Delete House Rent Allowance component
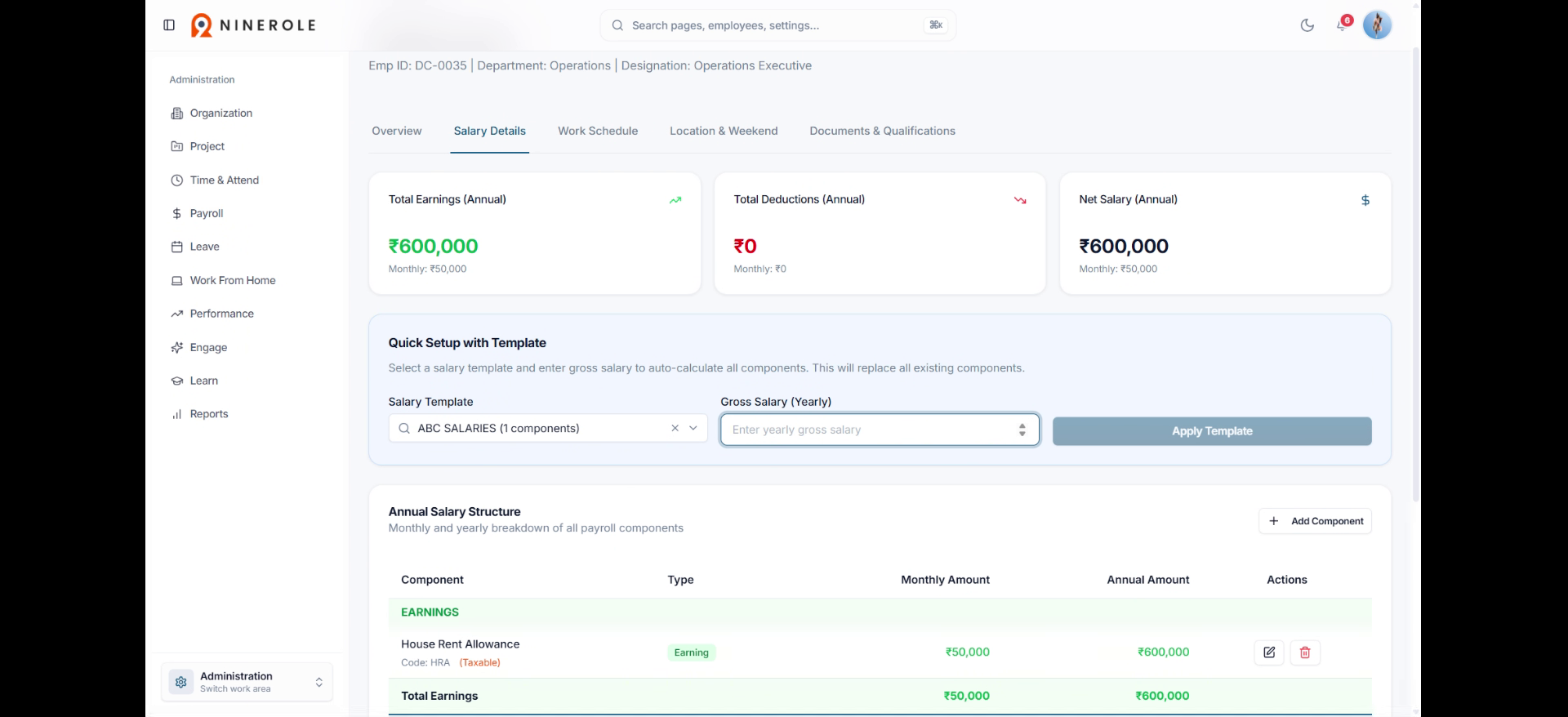1568x717 pixels. [x=1305, y=652]
